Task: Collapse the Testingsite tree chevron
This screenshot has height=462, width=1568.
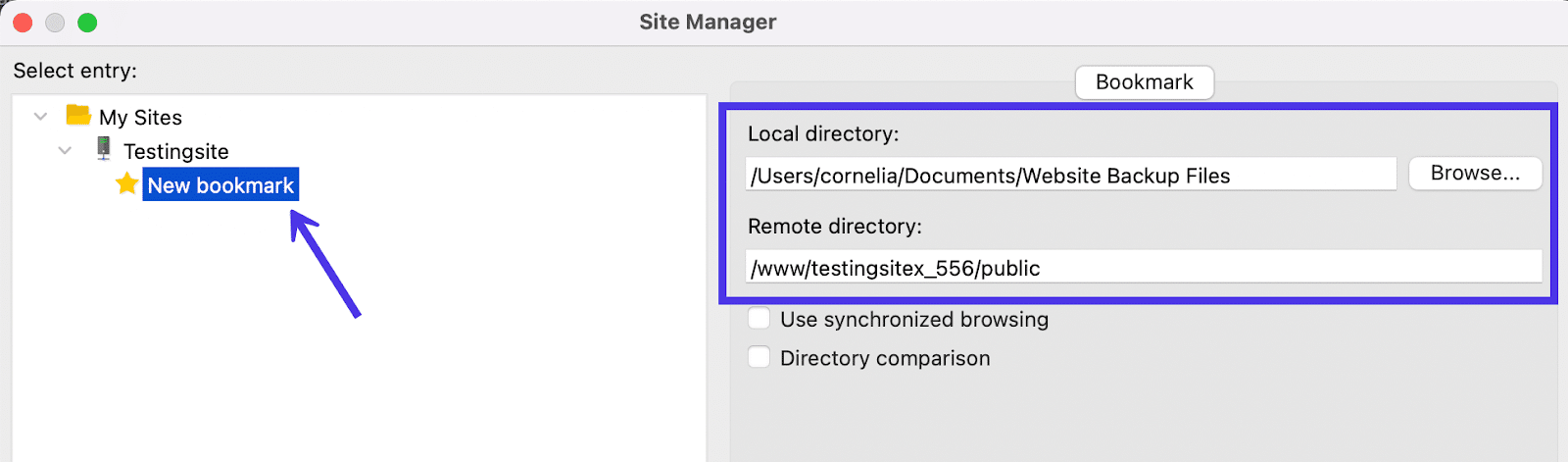Action: (65, 151)
